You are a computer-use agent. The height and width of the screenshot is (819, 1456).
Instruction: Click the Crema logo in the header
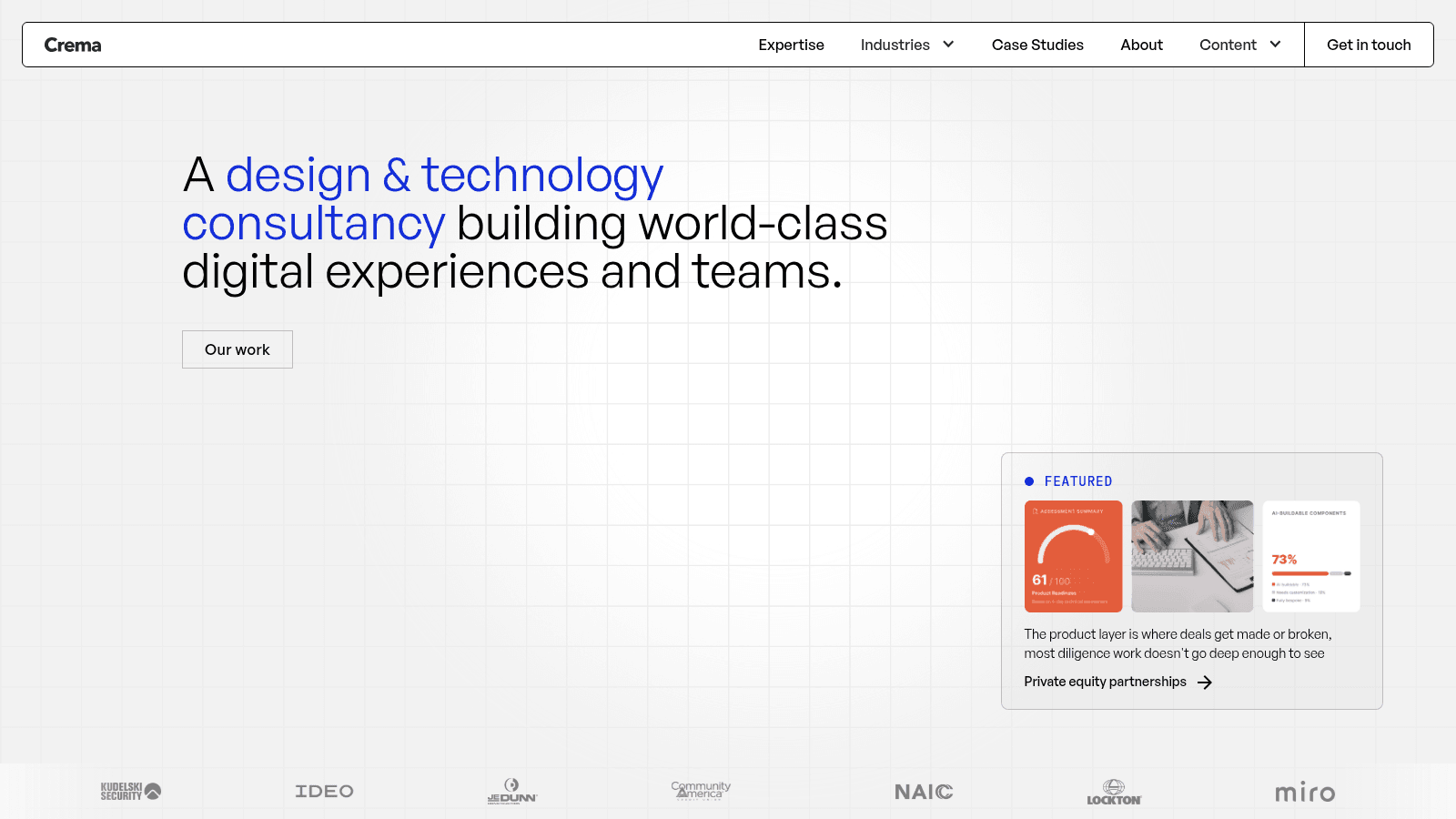73,45
